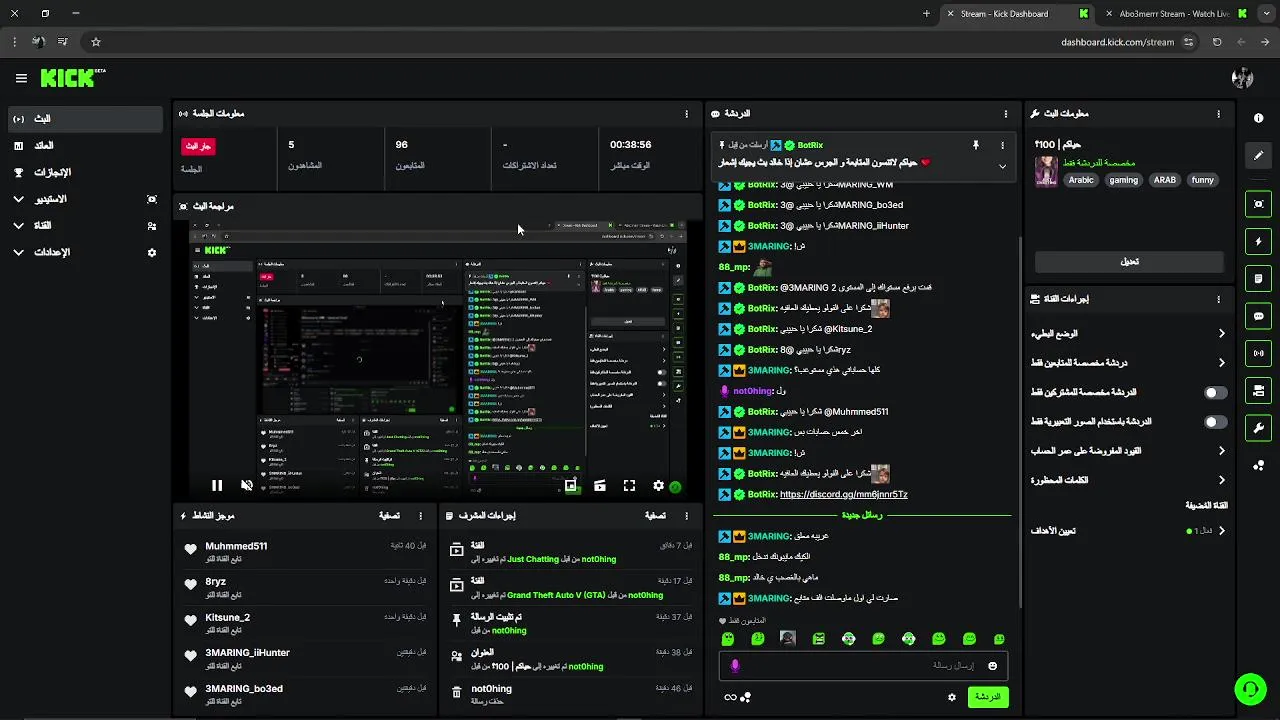
Task: Open the slow mode option chevron
Action: click(x=1221, y=334)
